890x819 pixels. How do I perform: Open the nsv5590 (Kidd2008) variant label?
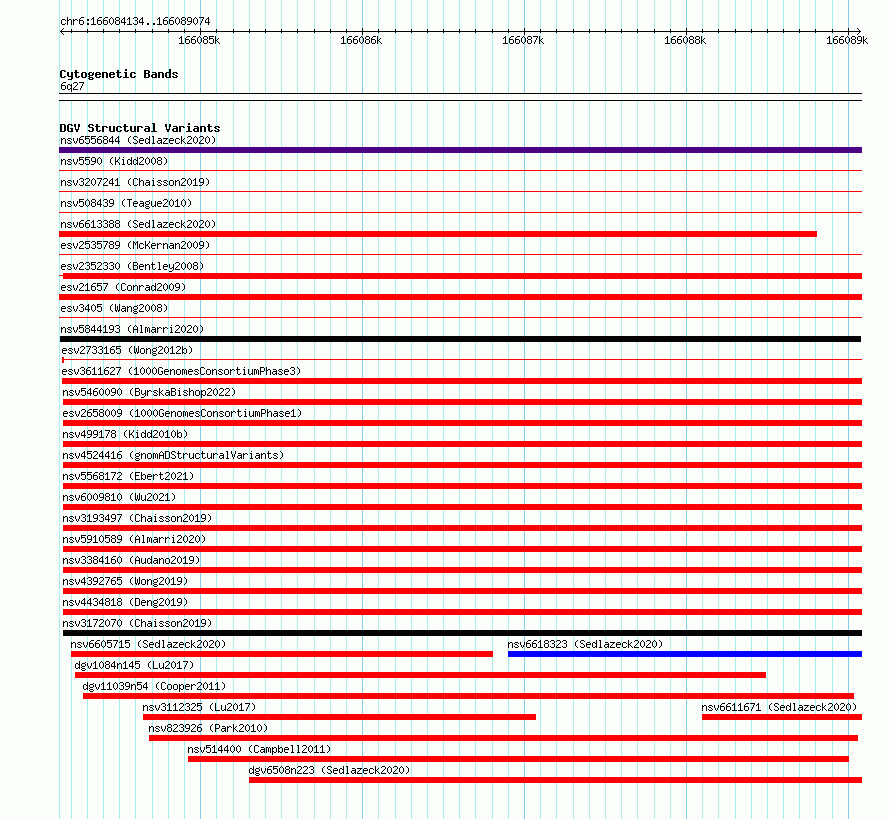[x=114, y=161]
